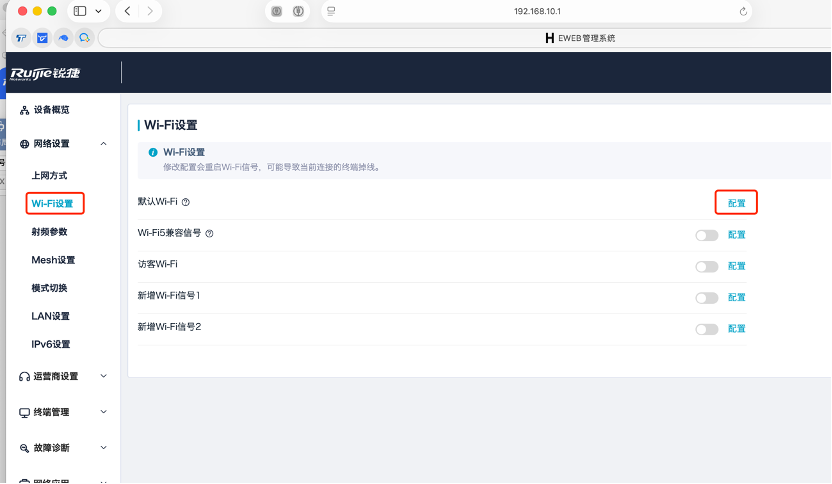Open 配置 for Wi-Fi5兼容信号
The image size is (832, 484).
tap(736, 235)
